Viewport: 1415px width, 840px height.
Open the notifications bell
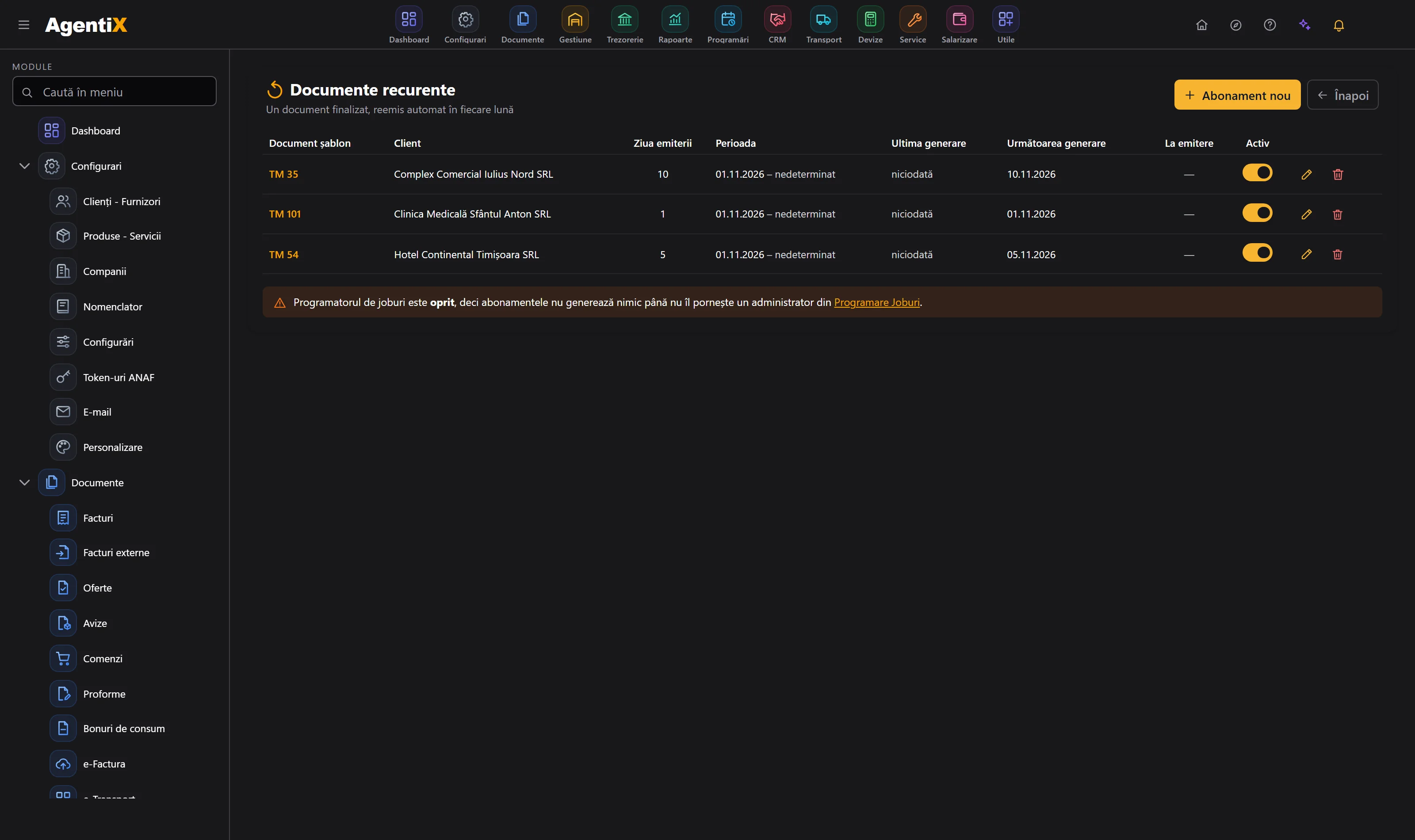[1339, 25]
